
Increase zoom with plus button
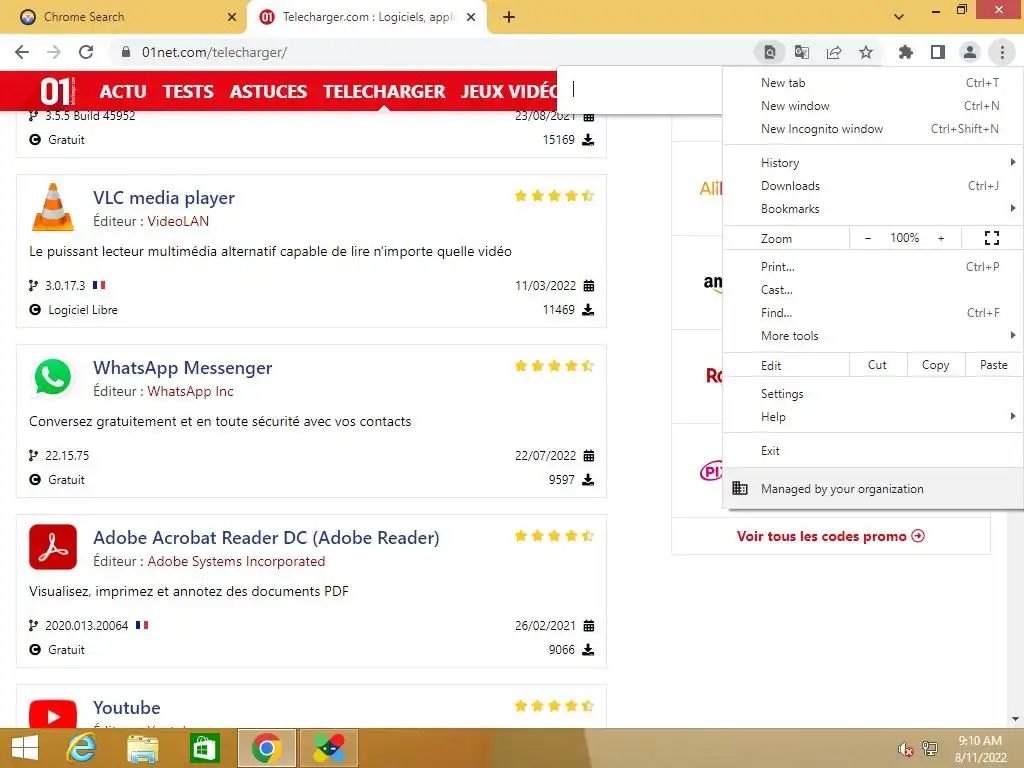pyautogui.click(x=941, y=238)
